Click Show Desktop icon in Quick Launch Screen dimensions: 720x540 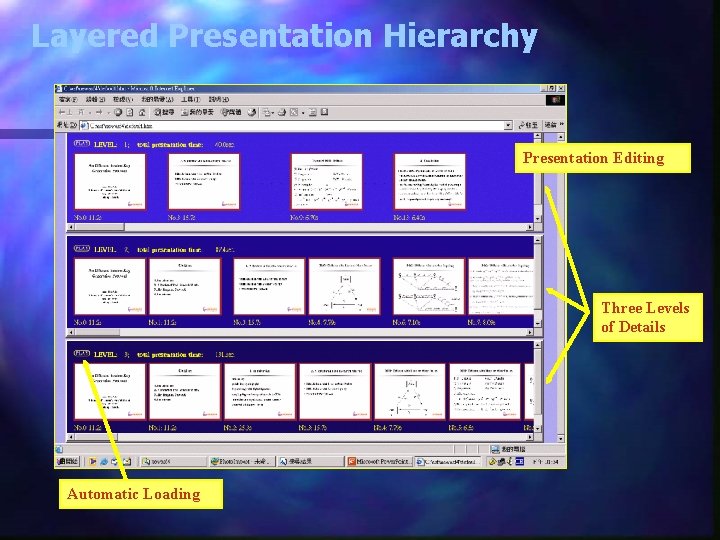pyautogui.click(x=115, y=461)
